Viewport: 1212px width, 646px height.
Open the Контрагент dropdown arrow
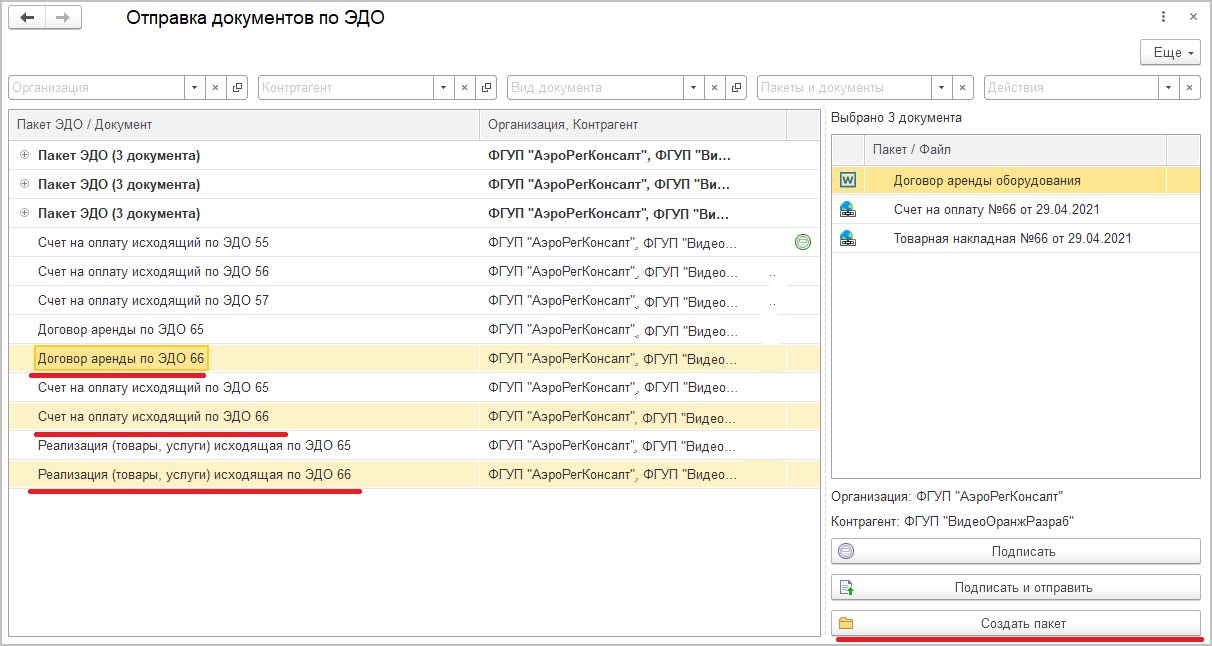[x=443, y=87]
